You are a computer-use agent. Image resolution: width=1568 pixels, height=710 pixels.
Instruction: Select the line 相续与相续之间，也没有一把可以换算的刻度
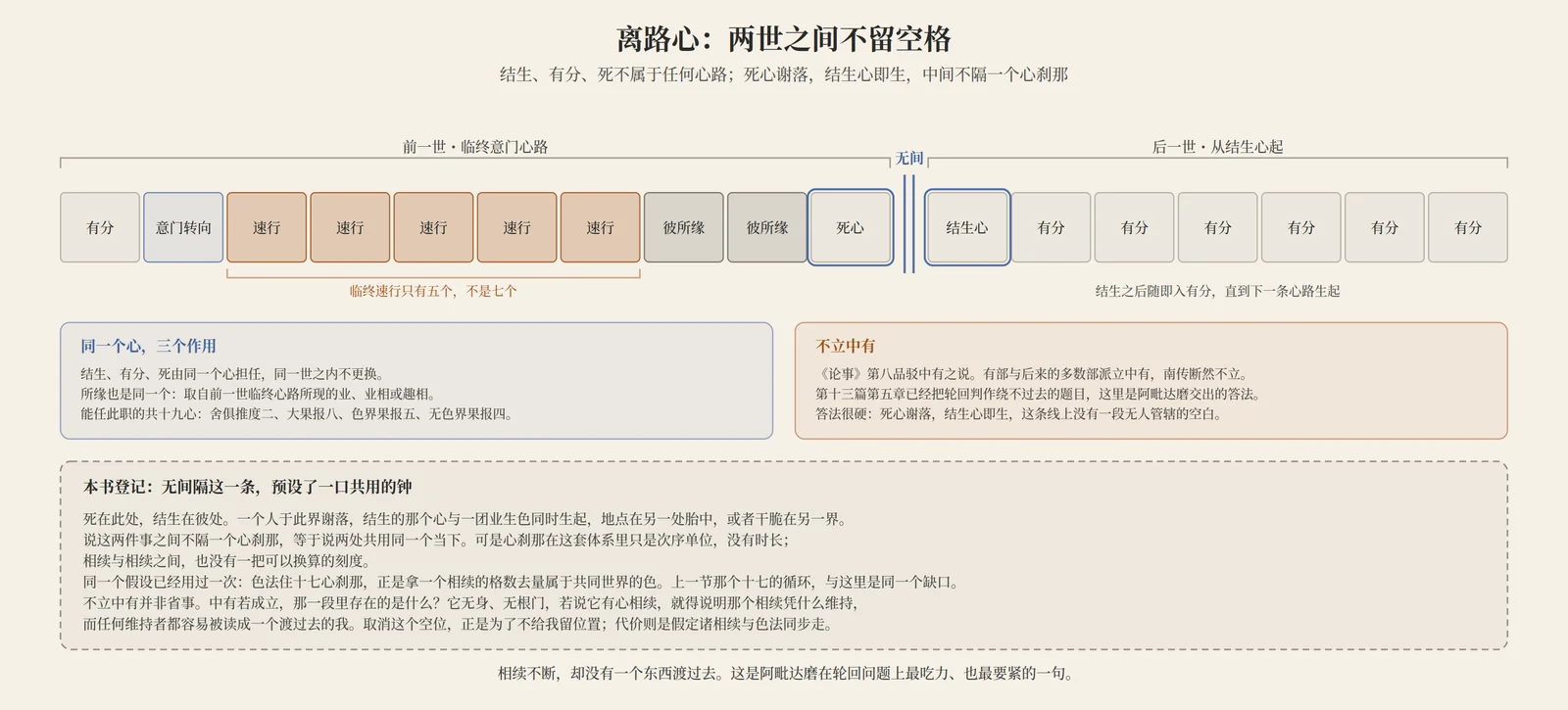tap(228, 561)
